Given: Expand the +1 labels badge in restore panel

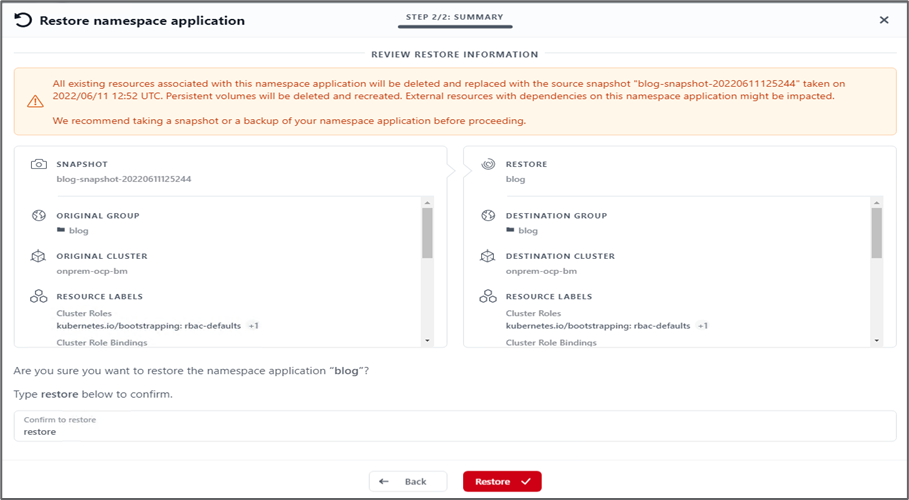Looking at the screenshot, I should coord(703,326).
